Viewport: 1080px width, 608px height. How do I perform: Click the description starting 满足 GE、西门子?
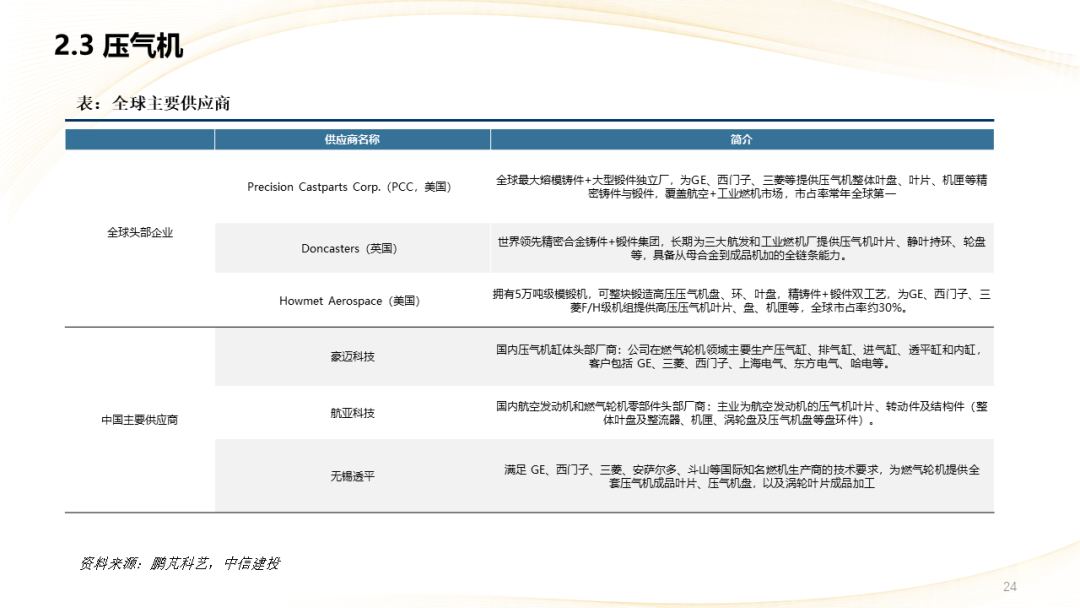pyautogui.click(x=742, y=476)
